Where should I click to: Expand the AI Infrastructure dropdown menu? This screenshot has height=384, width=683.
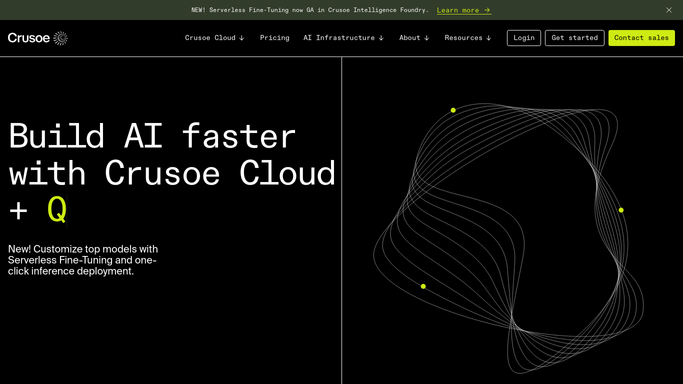[x=343, y=38]
